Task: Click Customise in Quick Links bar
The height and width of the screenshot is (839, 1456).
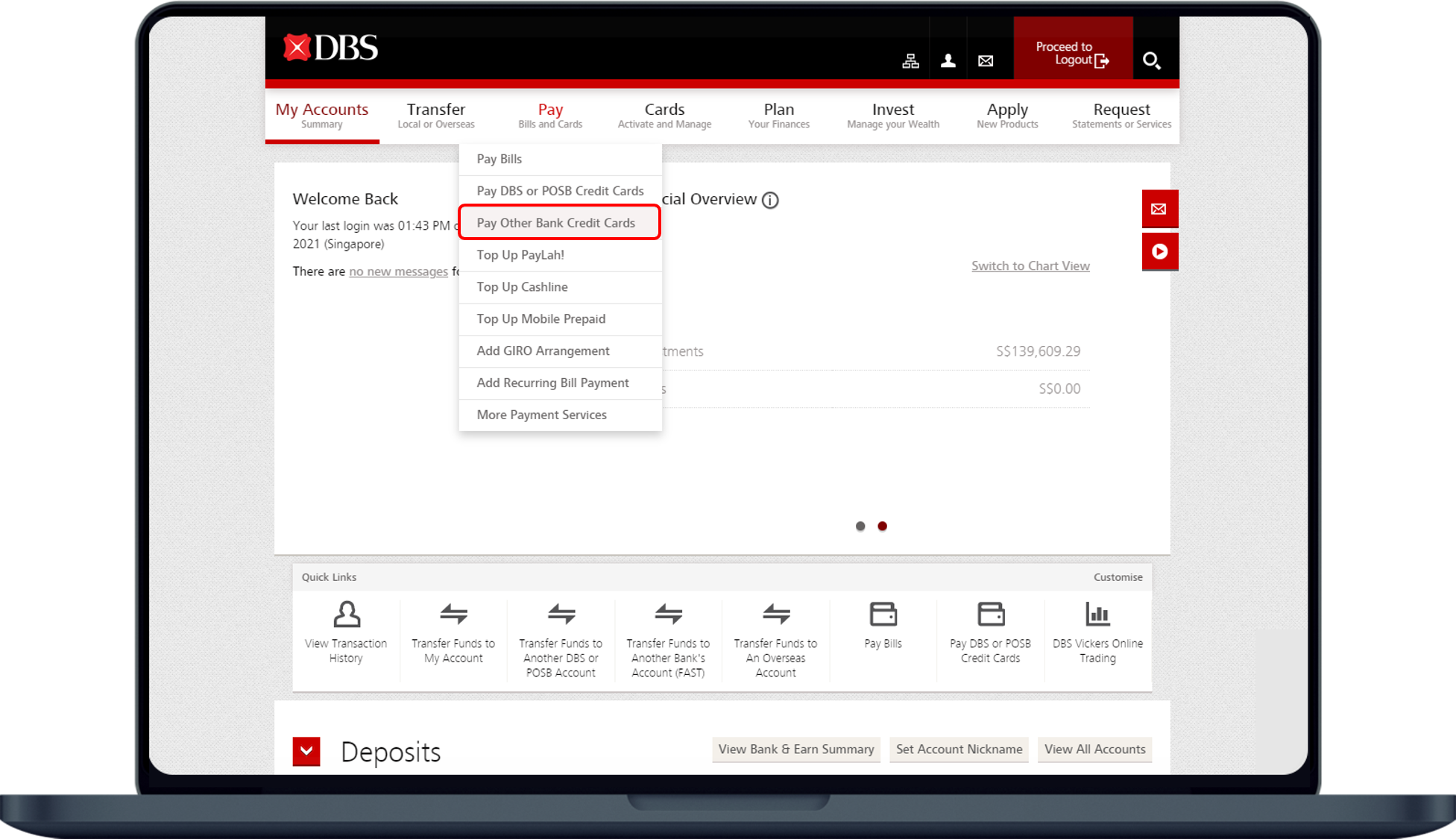Action: (x=1118, y=577)
